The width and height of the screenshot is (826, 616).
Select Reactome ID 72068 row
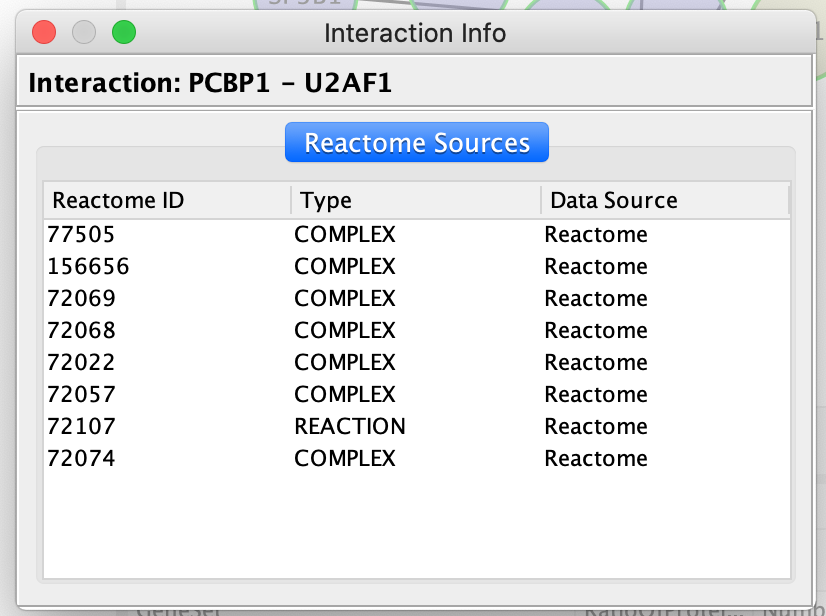81,331
